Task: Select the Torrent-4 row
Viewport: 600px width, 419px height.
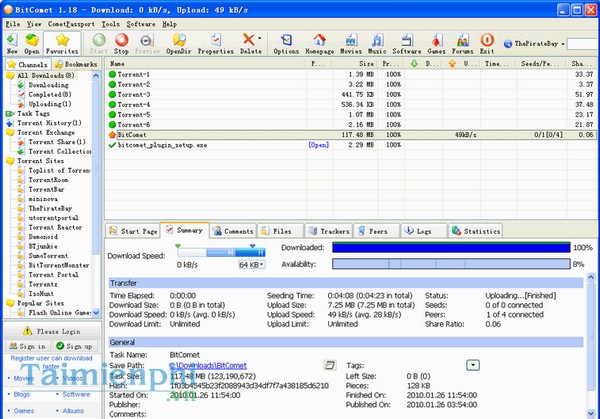Action: pos(350,104)
